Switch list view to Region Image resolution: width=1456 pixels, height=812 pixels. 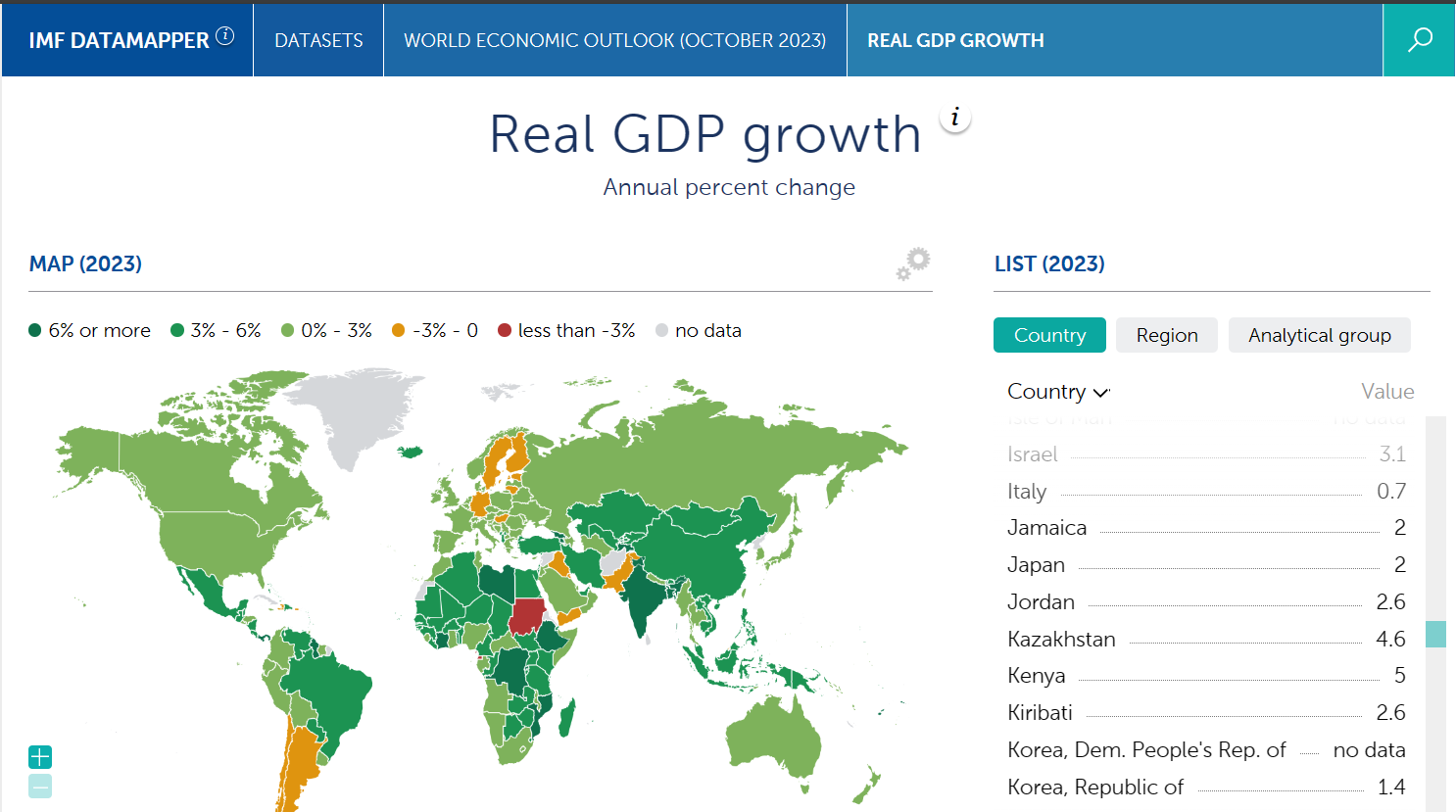[x=1166, y=335]
